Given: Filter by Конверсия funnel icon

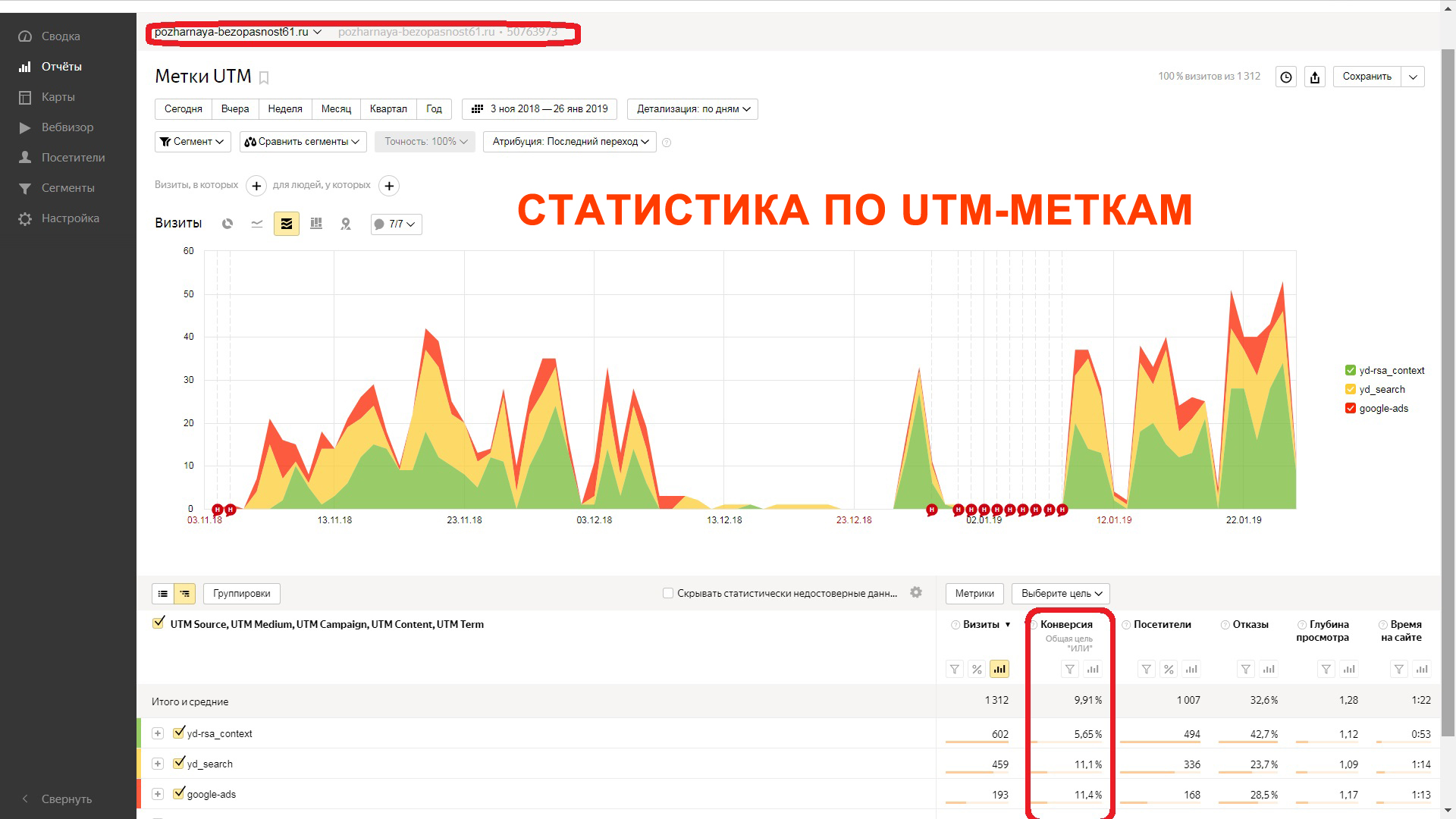Looking at the screenshot, I should pyautogui.click(x=1069, y=670).
